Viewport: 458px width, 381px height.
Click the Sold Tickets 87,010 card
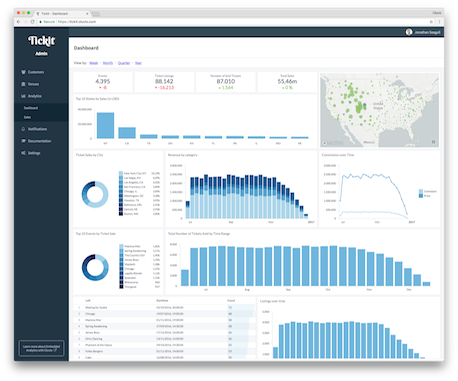click(226, 82)
